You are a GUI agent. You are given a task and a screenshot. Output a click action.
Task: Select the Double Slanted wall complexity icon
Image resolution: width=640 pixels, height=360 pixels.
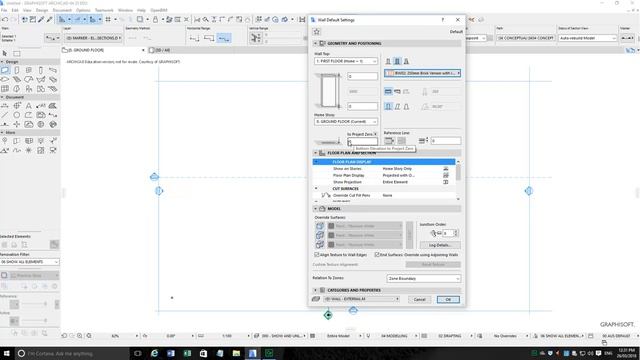(406, 107)
